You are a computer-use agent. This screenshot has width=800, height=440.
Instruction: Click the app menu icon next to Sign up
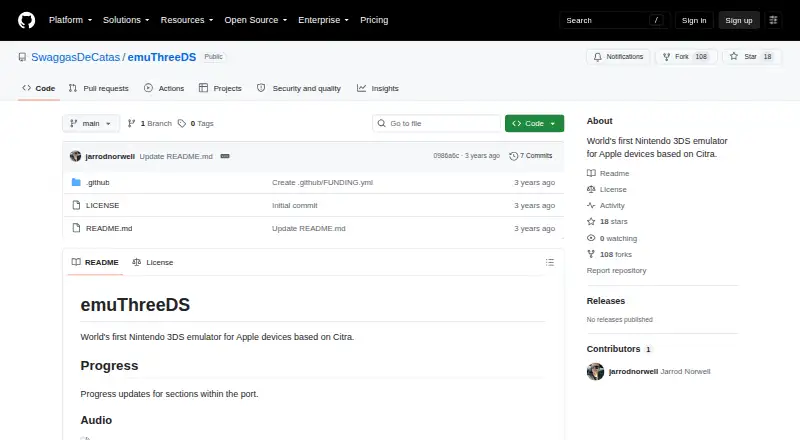(773, 20)
